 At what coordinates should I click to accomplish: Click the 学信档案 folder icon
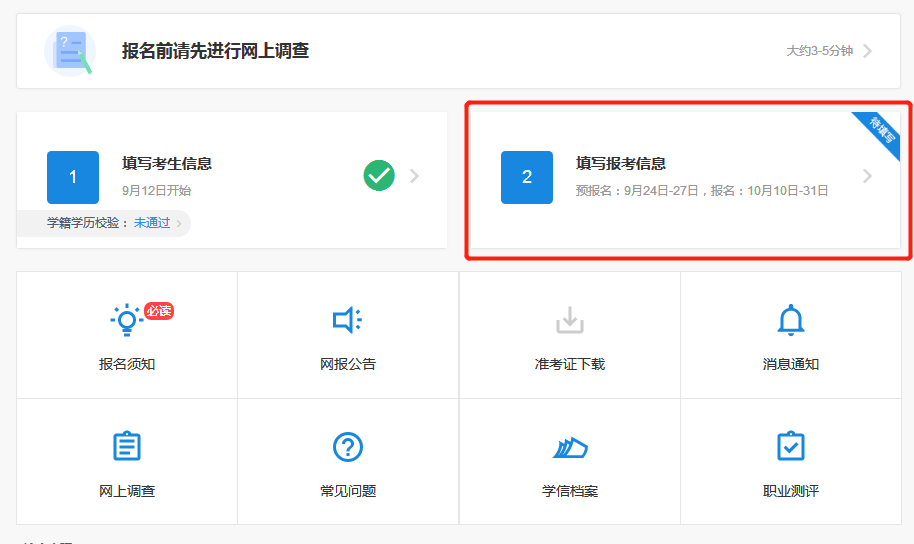tap(569, 447)
